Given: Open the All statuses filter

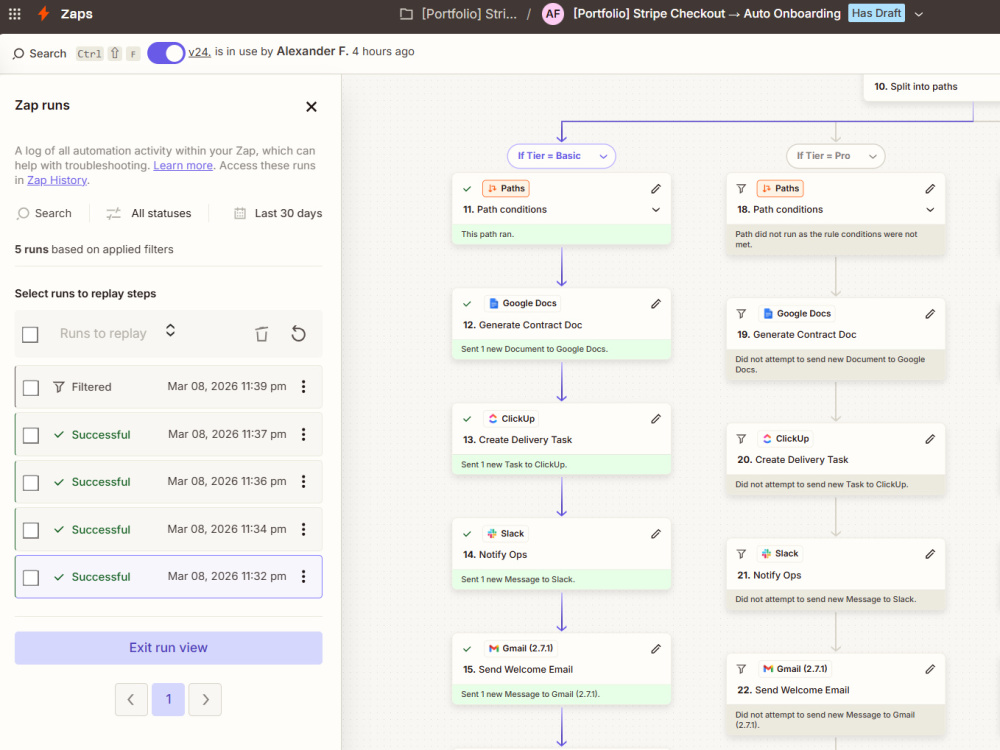Looking at the screenshot, I should point(149,213).
